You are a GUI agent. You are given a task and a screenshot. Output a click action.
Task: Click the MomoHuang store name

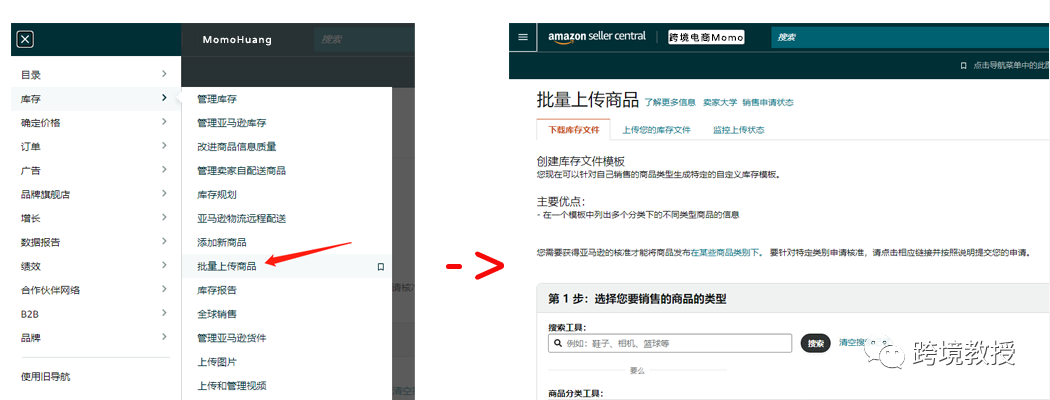(x=237, y=40)
